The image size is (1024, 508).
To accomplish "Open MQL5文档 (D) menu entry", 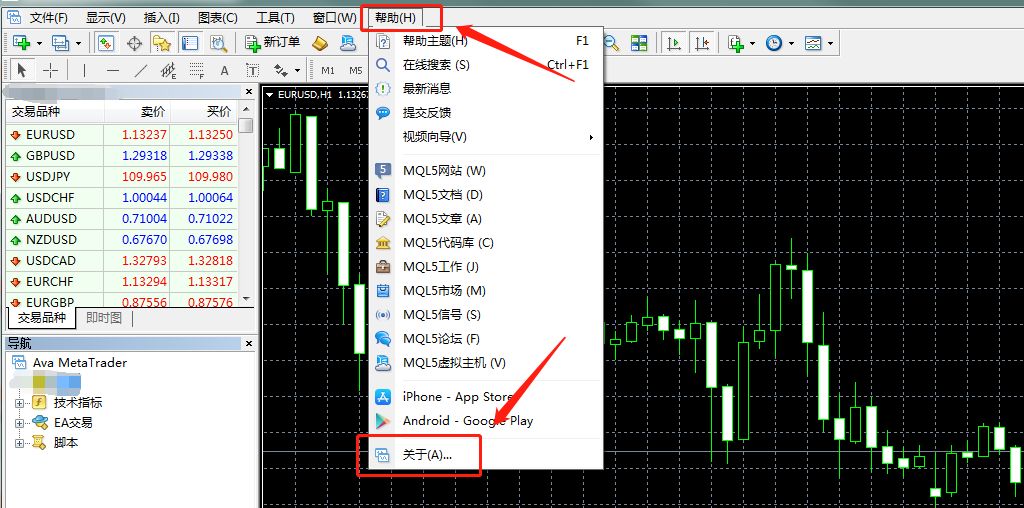I will coord(485,195).
